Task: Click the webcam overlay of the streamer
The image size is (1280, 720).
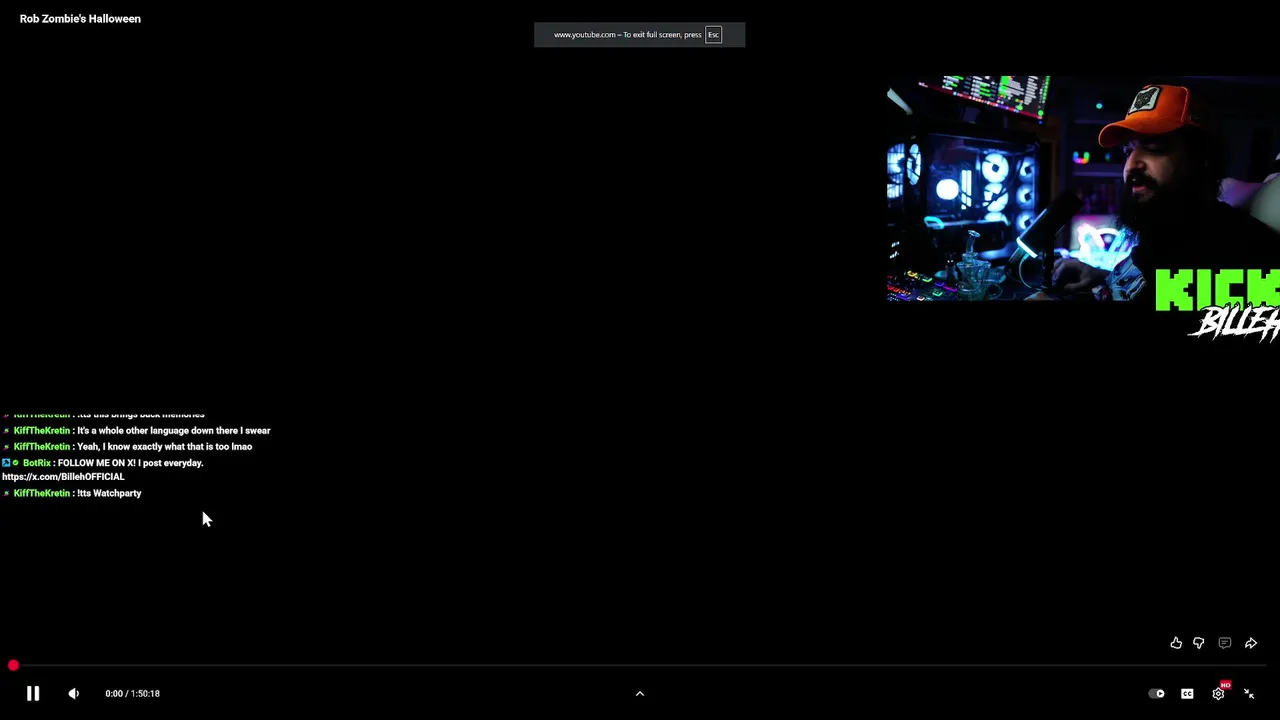Action: tap(1082, 188)
